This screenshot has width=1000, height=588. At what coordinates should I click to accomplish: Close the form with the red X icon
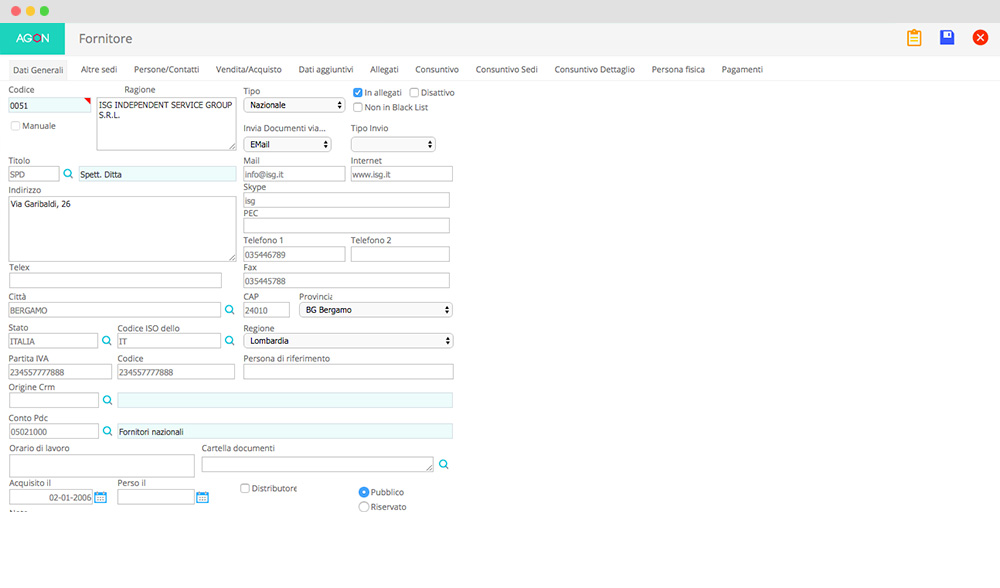[980, 38]
